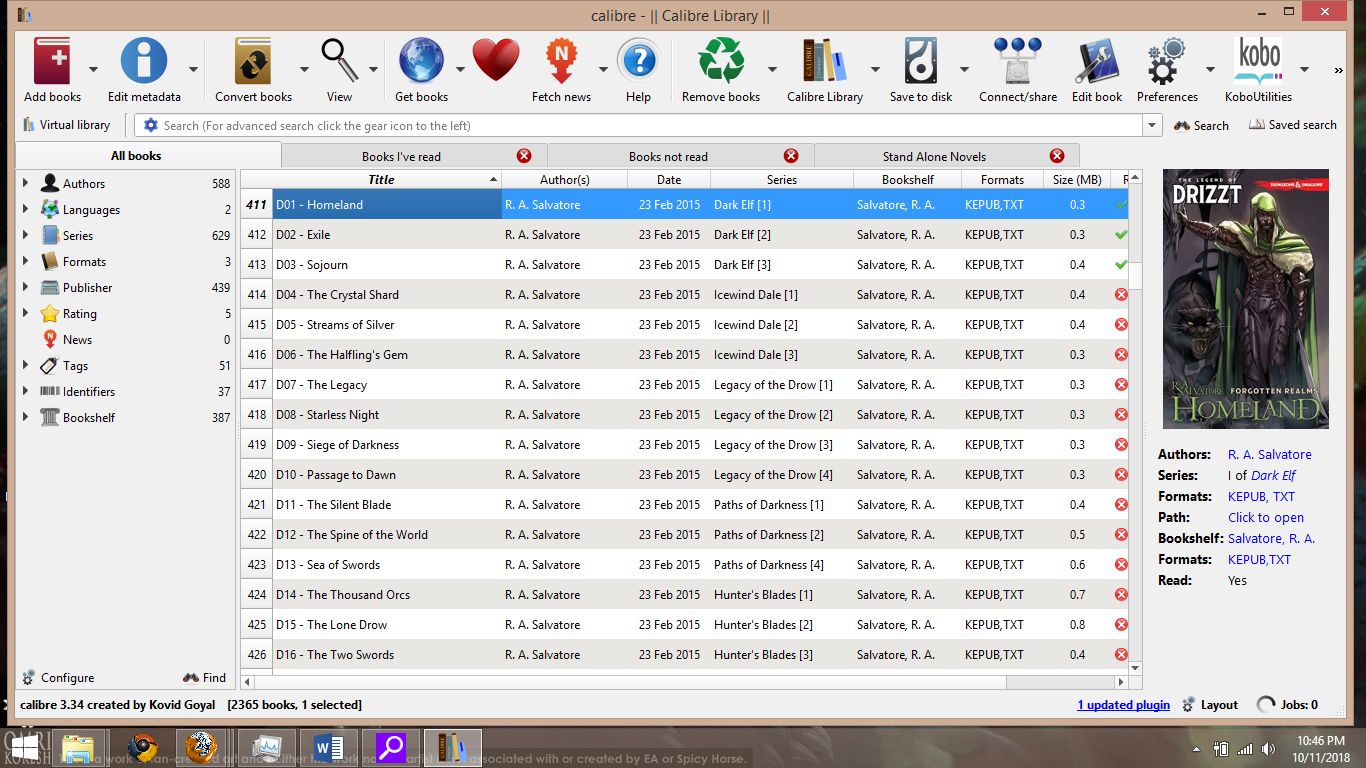The height and width of the screenshot is (768, 1366).
Task: Open Word from the taskbar
Action: pyautogui.click(x=328, y=748)
